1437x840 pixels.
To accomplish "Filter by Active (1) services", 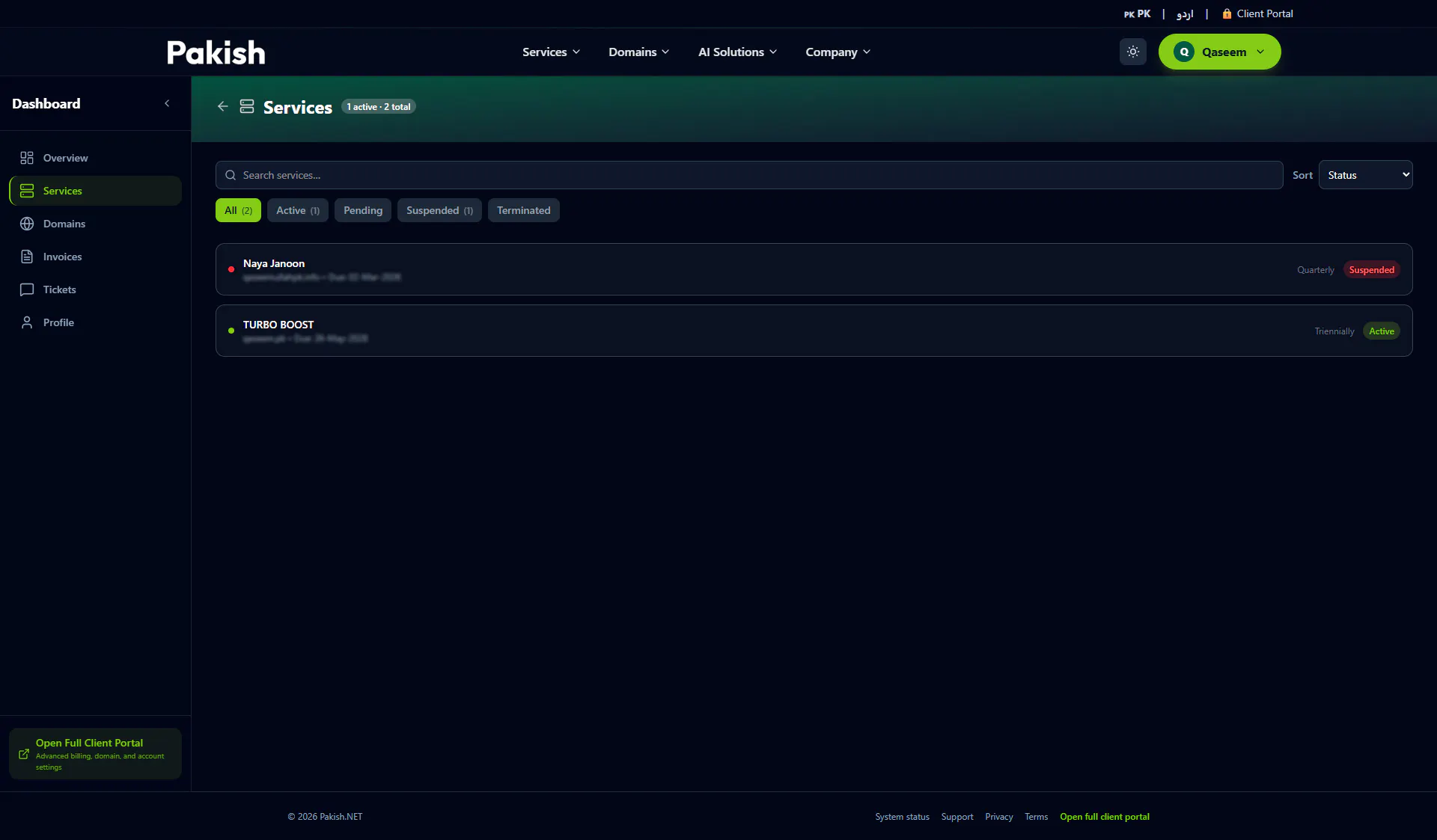I will click(298, 210).
